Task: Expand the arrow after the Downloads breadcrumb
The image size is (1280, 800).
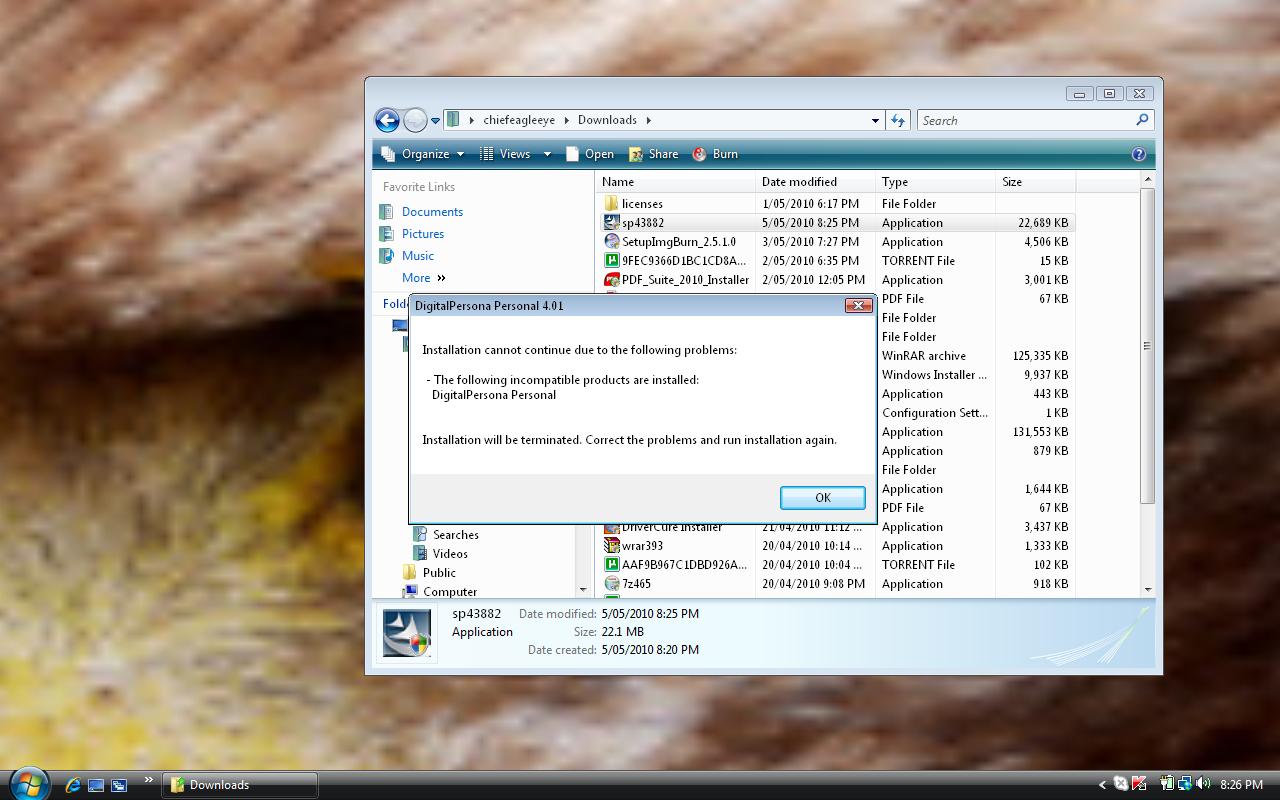Action: click(648, 120)
